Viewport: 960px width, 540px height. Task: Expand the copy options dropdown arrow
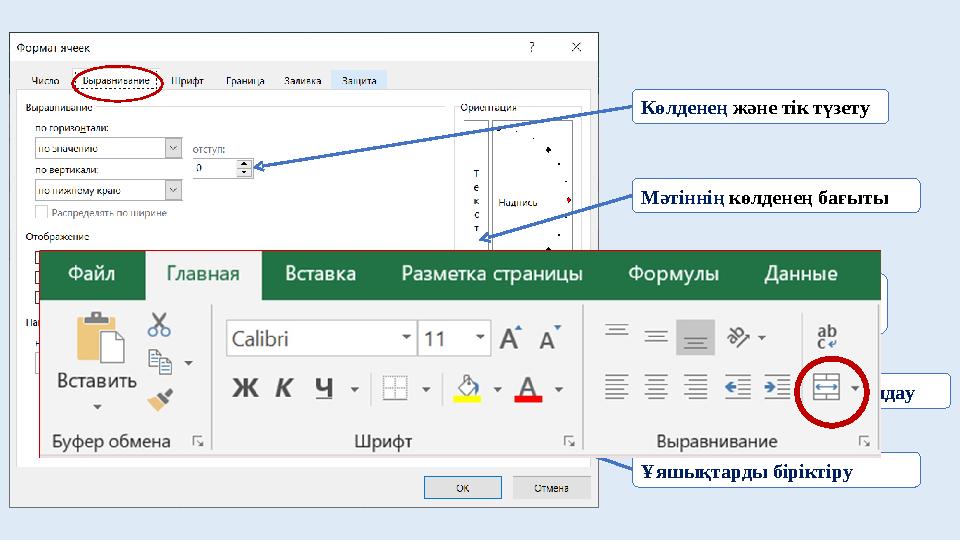pos(189,363)
